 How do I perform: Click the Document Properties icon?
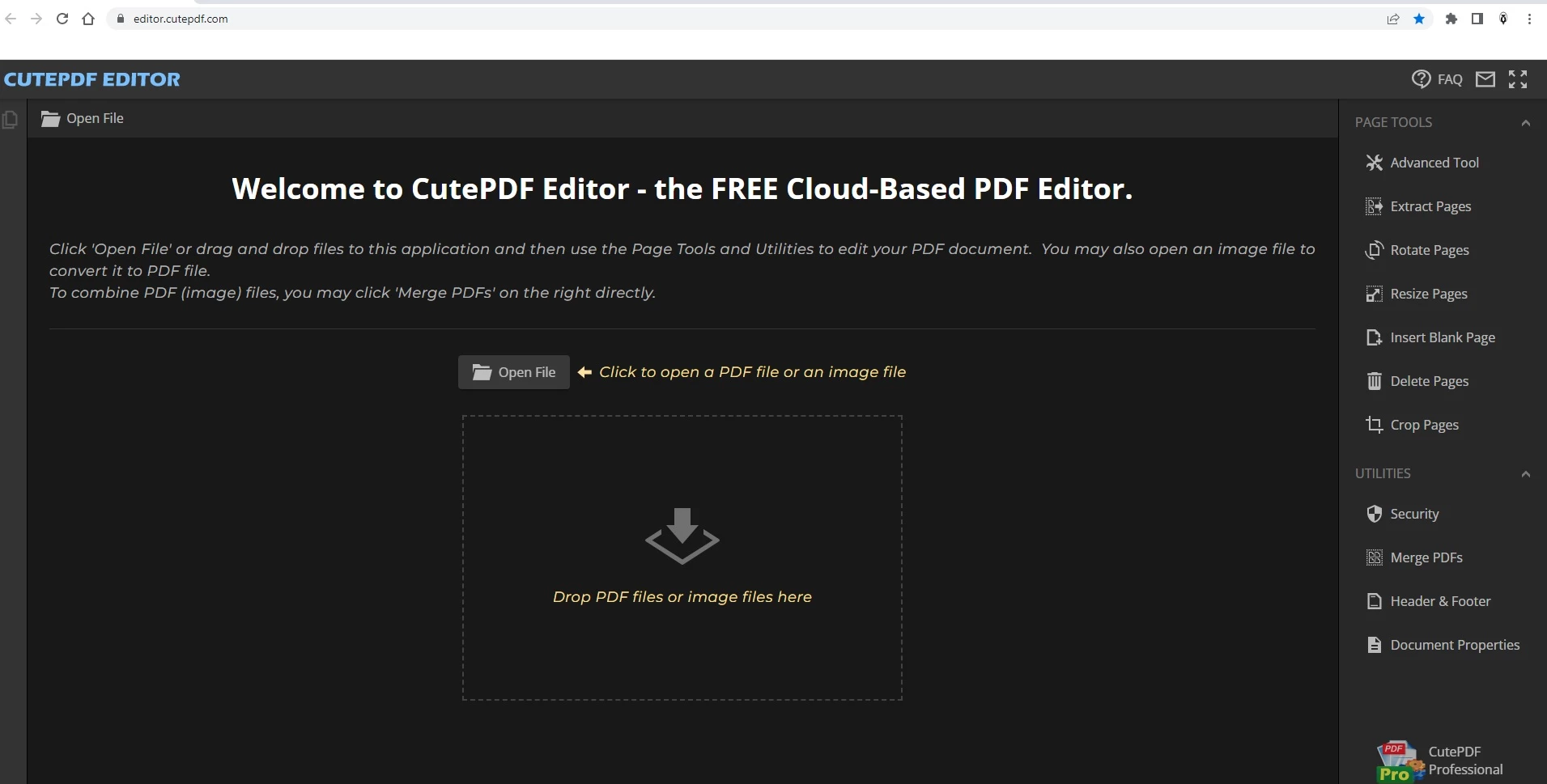point(1375,645)
